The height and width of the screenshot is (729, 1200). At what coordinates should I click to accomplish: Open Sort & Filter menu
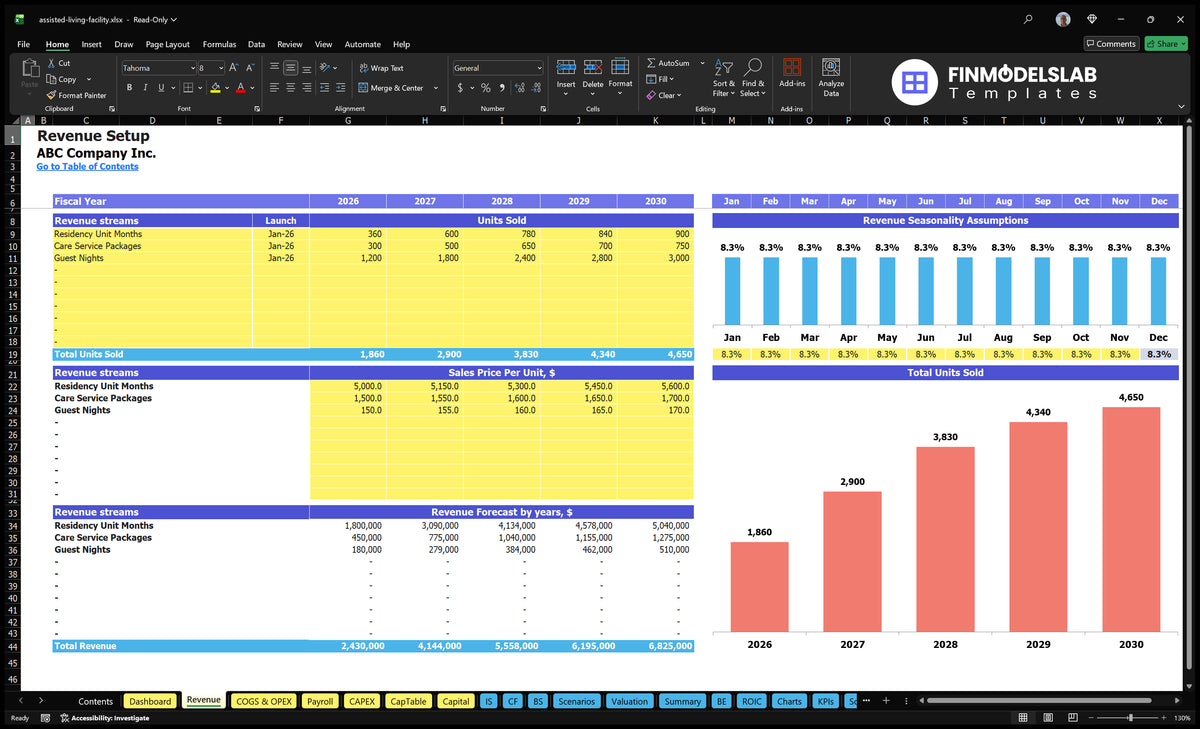[x=724, y=78]
